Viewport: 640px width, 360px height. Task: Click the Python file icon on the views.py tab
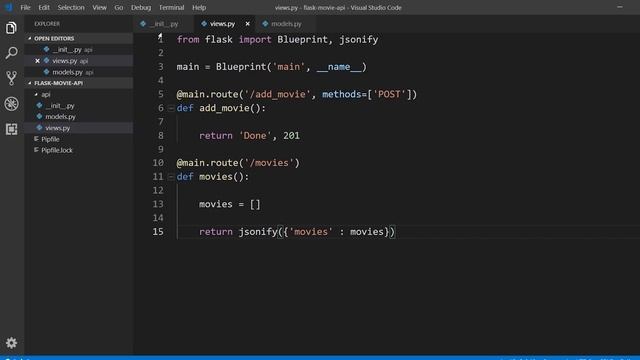coord(204,24)
